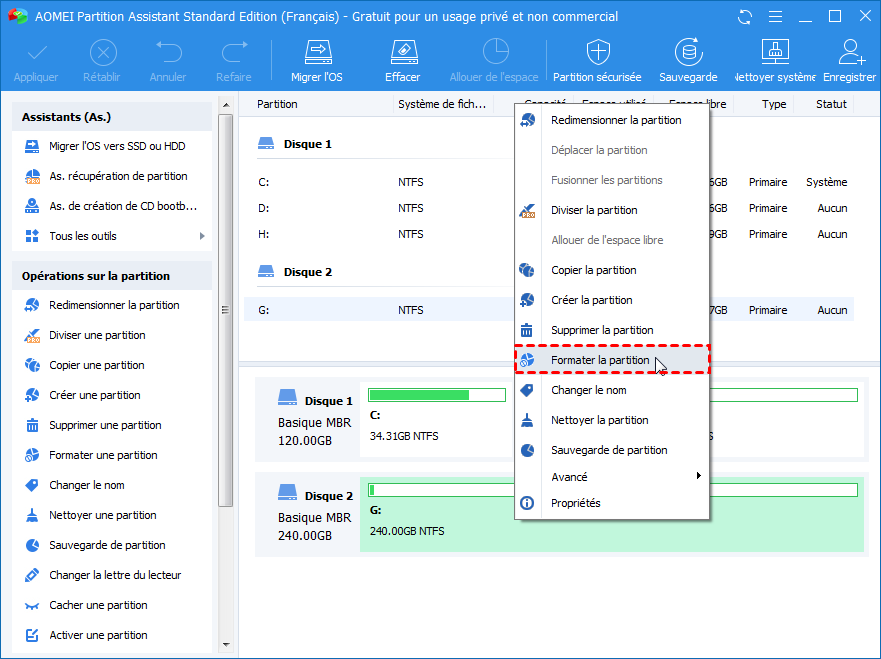The image size is (881, 659).
Task: Click the Type column header
Action: (774, 104)
